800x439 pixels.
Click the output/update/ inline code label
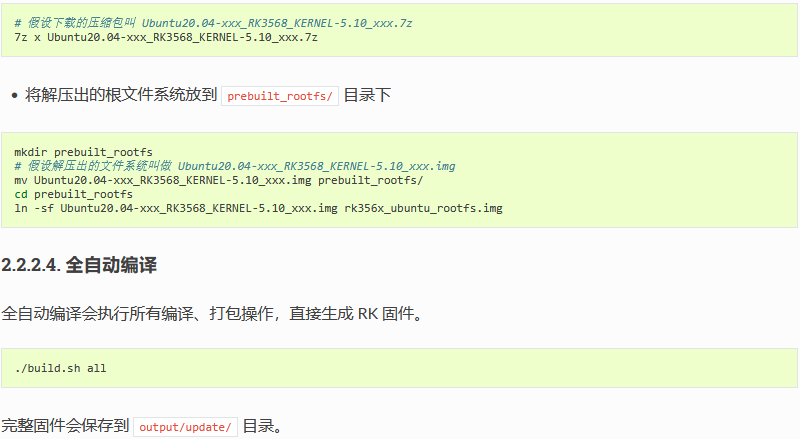(x=185, y=427)
